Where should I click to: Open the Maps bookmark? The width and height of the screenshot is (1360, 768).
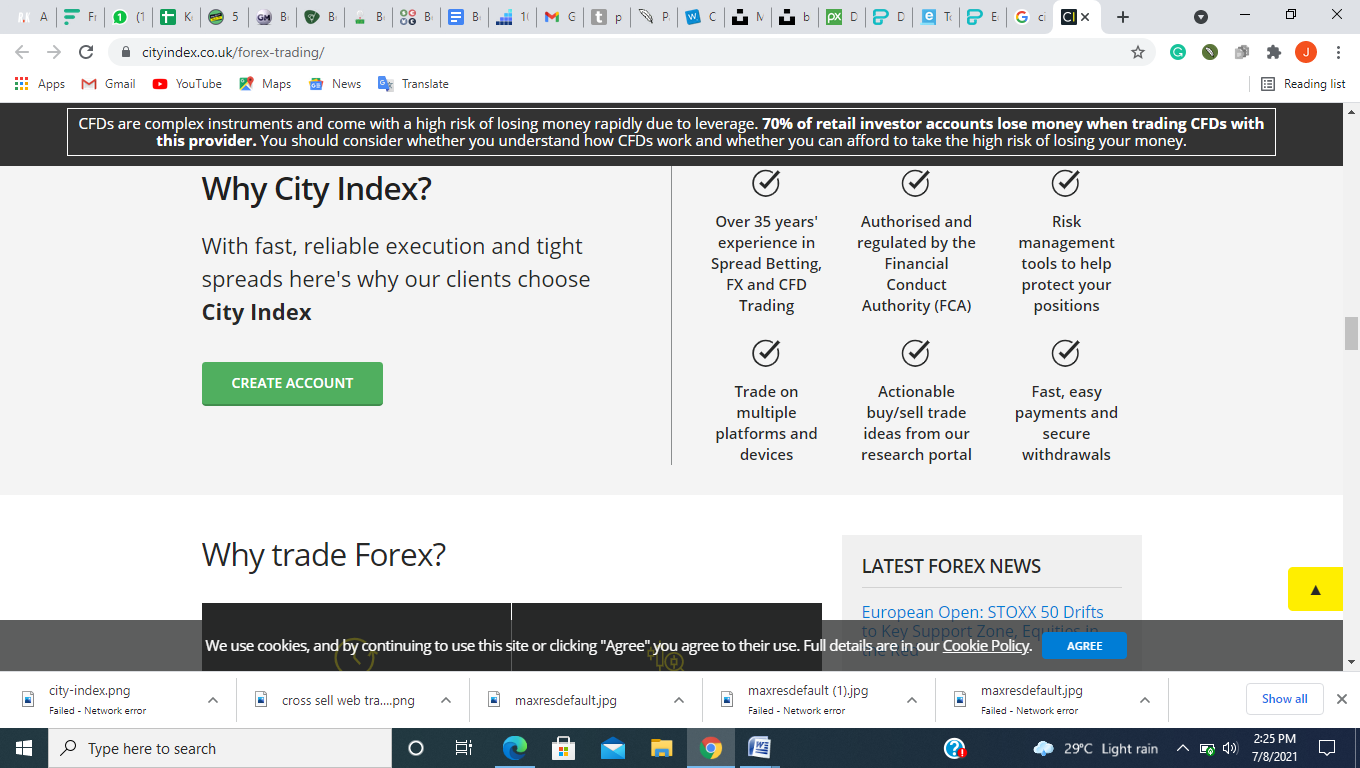pos(265,84)
